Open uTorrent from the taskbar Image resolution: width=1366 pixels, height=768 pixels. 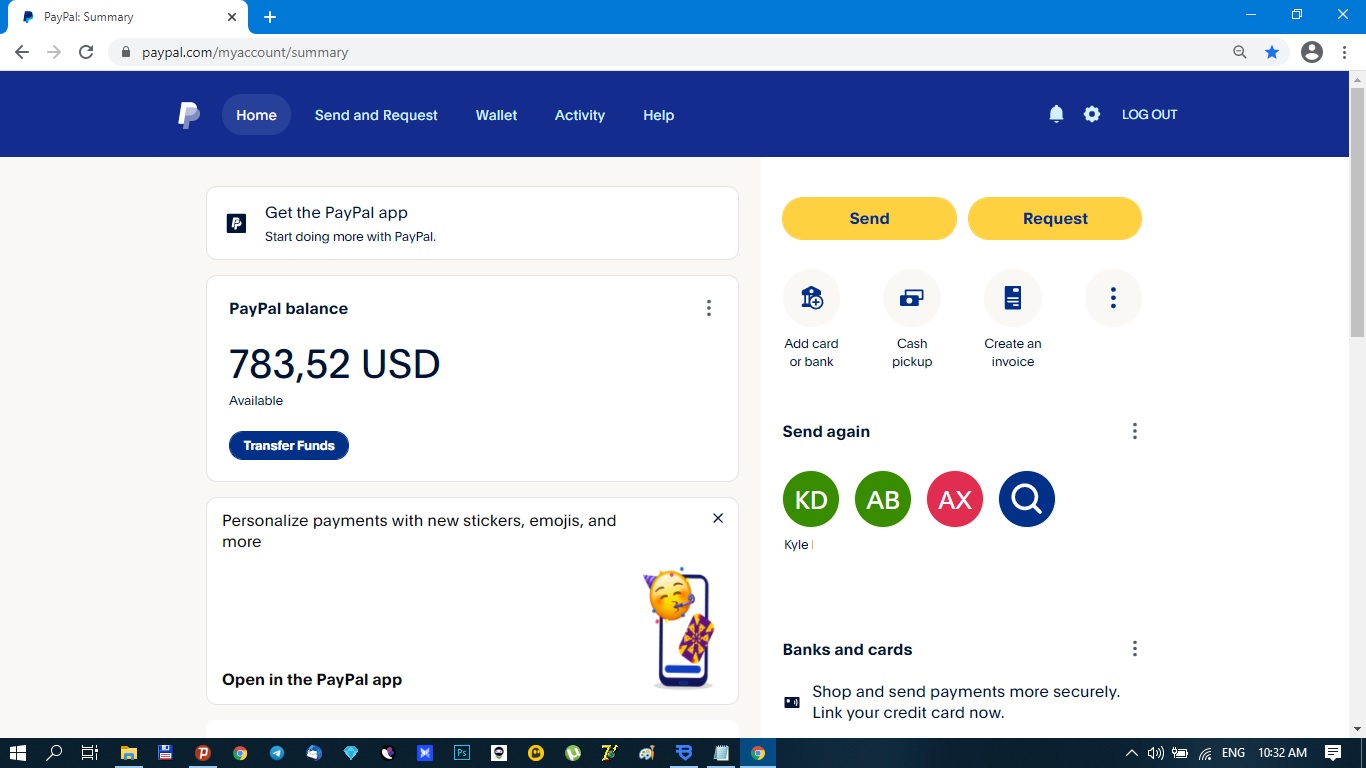[x=573, y=753]
